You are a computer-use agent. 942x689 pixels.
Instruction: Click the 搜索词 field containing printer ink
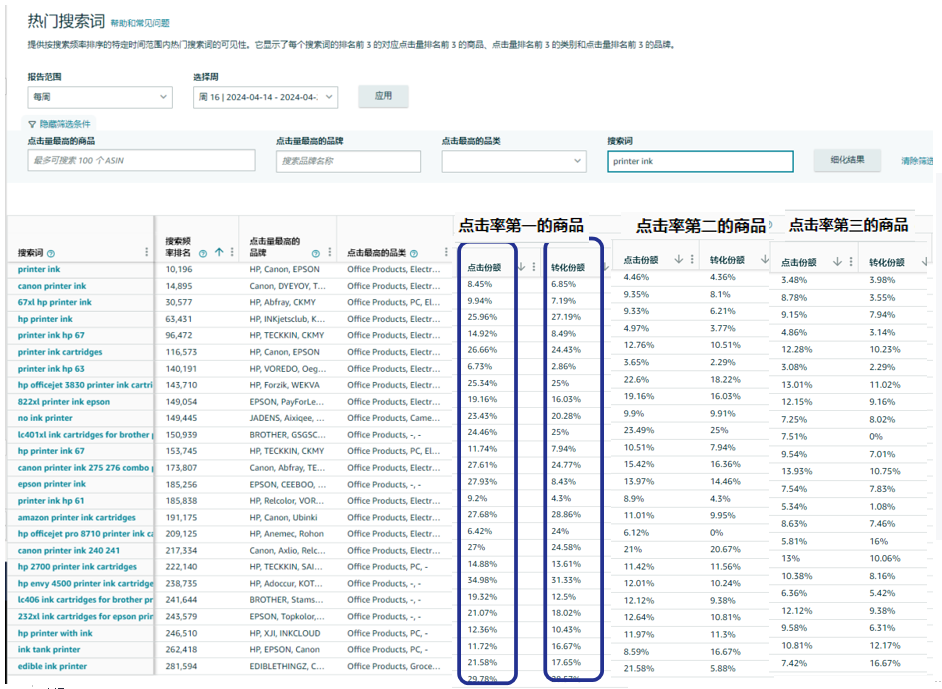pos(699,162)
